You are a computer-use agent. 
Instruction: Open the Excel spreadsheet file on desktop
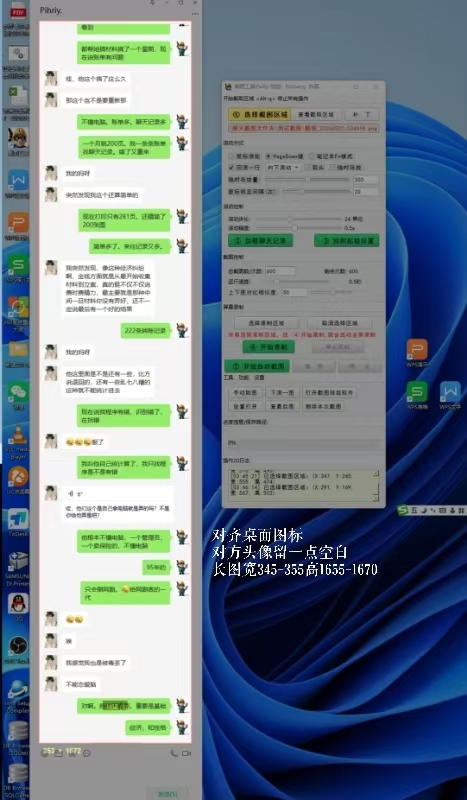click(x=18, y=97)
